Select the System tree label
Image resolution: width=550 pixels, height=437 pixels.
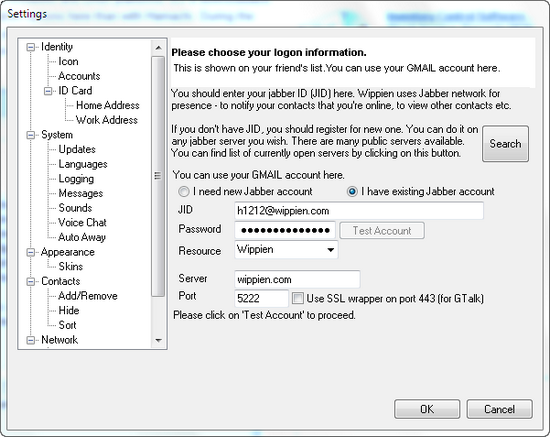pos(57,135)
